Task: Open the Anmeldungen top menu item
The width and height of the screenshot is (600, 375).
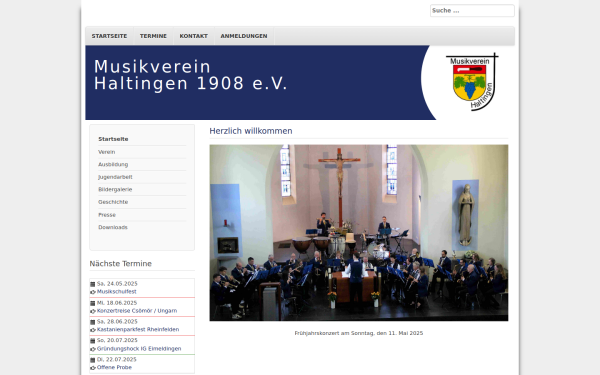Action: [x=244, y=36]
